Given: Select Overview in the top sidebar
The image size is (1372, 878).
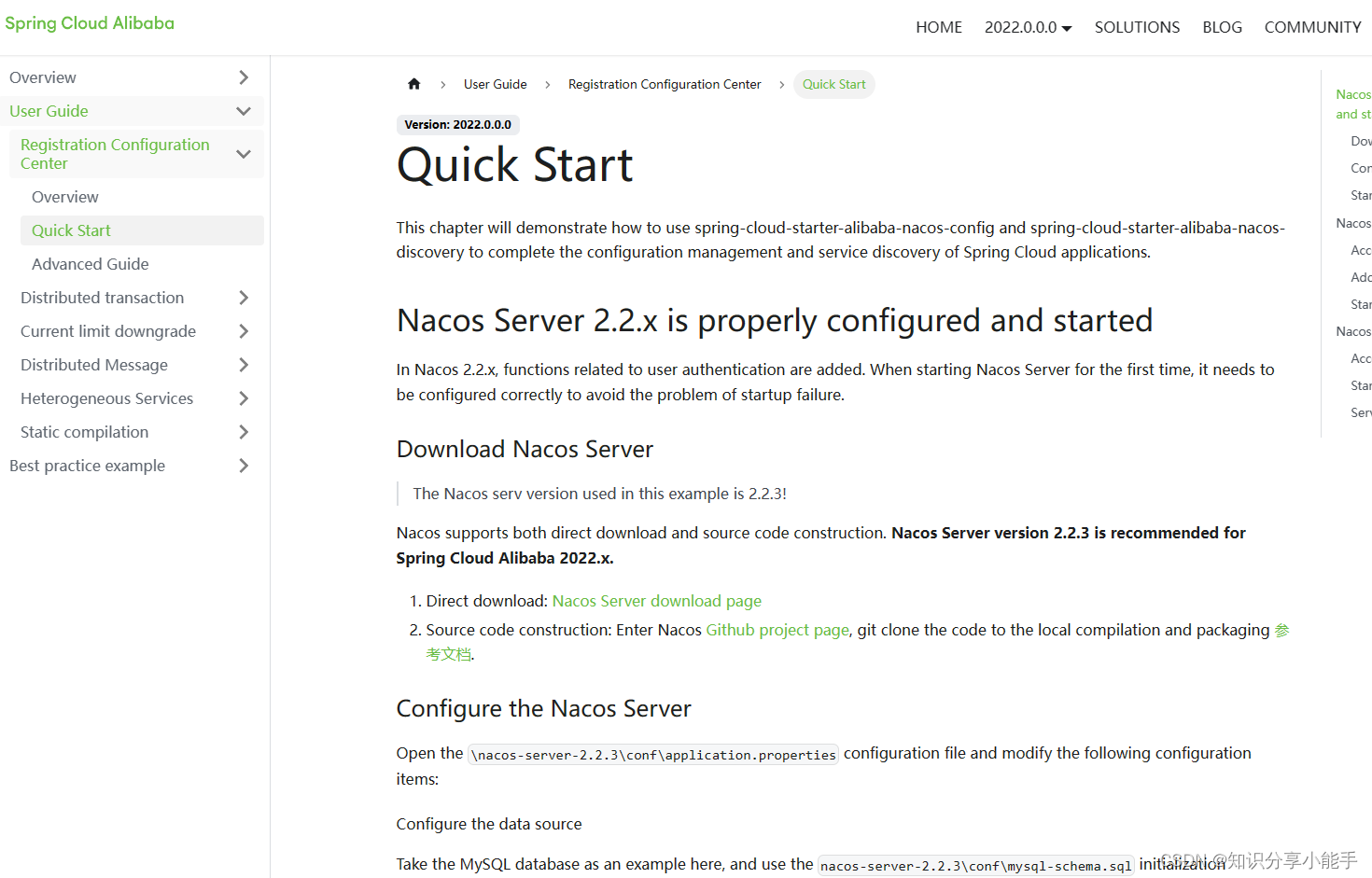Looking at the screenshot, I should click(43, 77).
